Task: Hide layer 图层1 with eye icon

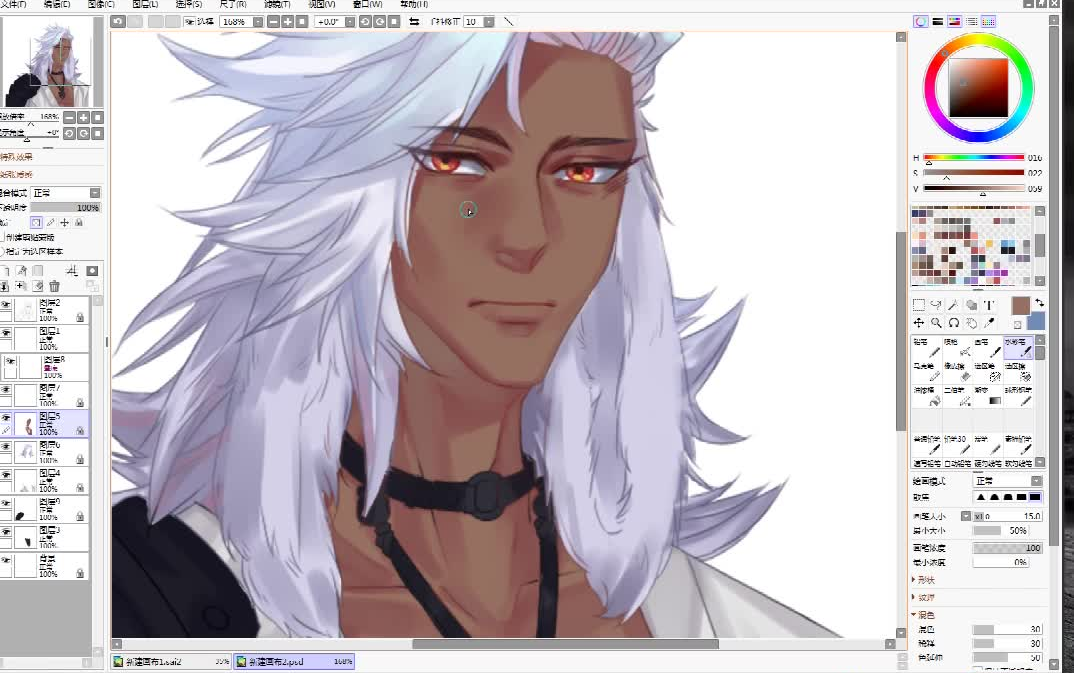Action: tap(5, 333)
